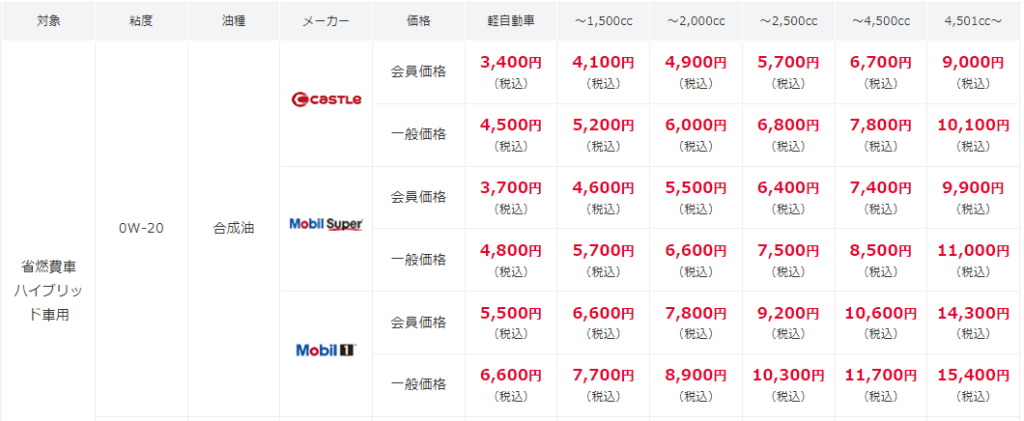Click the CASTLE brand logo

tap(326, 99)
